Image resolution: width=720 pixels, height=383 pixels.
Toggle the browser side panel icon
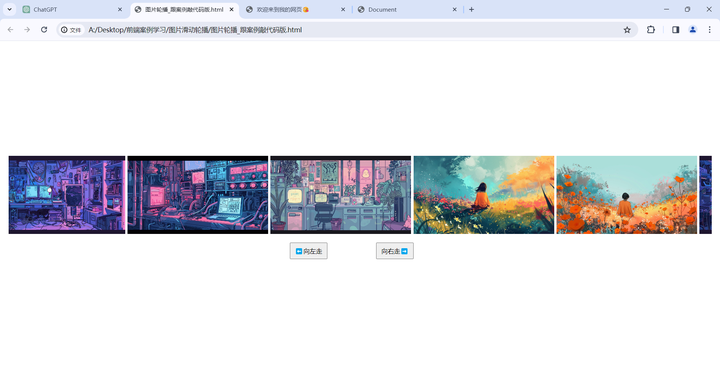pyautogui.click(x=675, y=30)
